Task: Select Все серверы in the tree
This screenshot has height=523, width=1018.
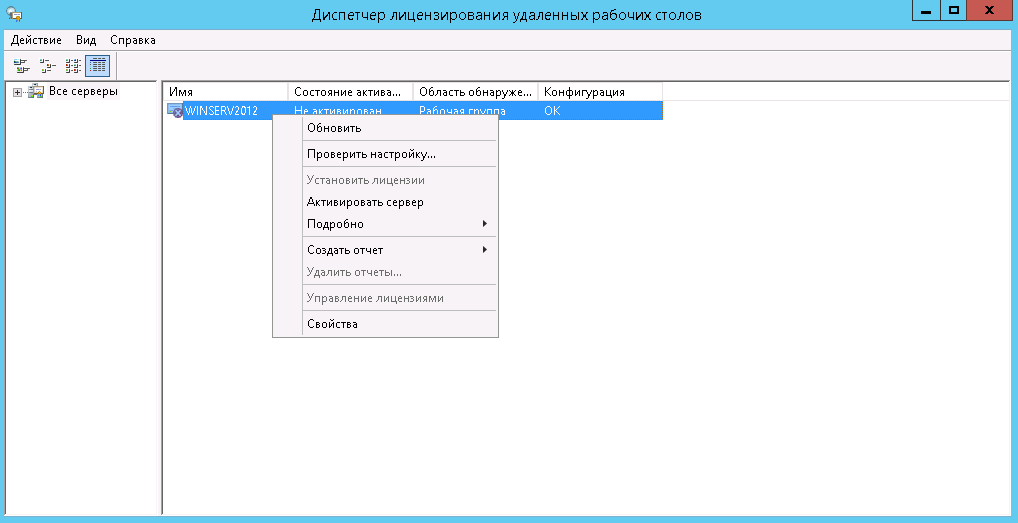Action: [x=83, y=92]
